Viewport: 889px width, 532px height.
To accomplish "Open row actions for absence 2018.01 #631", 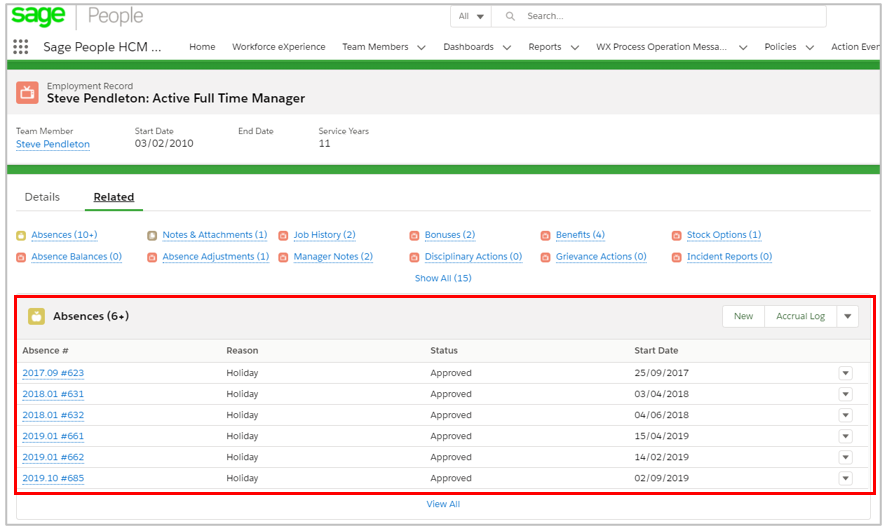I will point(845,394).
